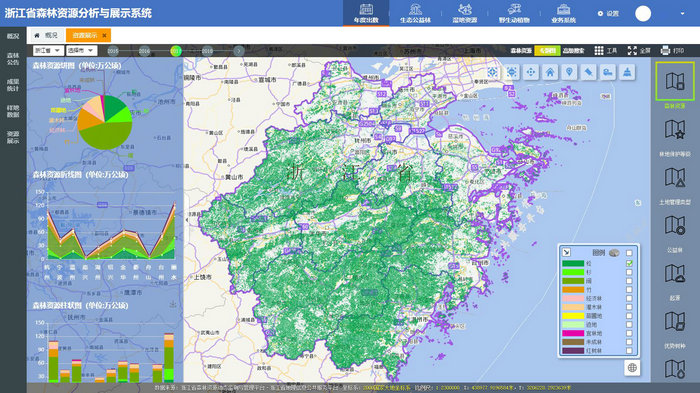Click the 全屏 fullscreen icon

(x=632, y=50)
